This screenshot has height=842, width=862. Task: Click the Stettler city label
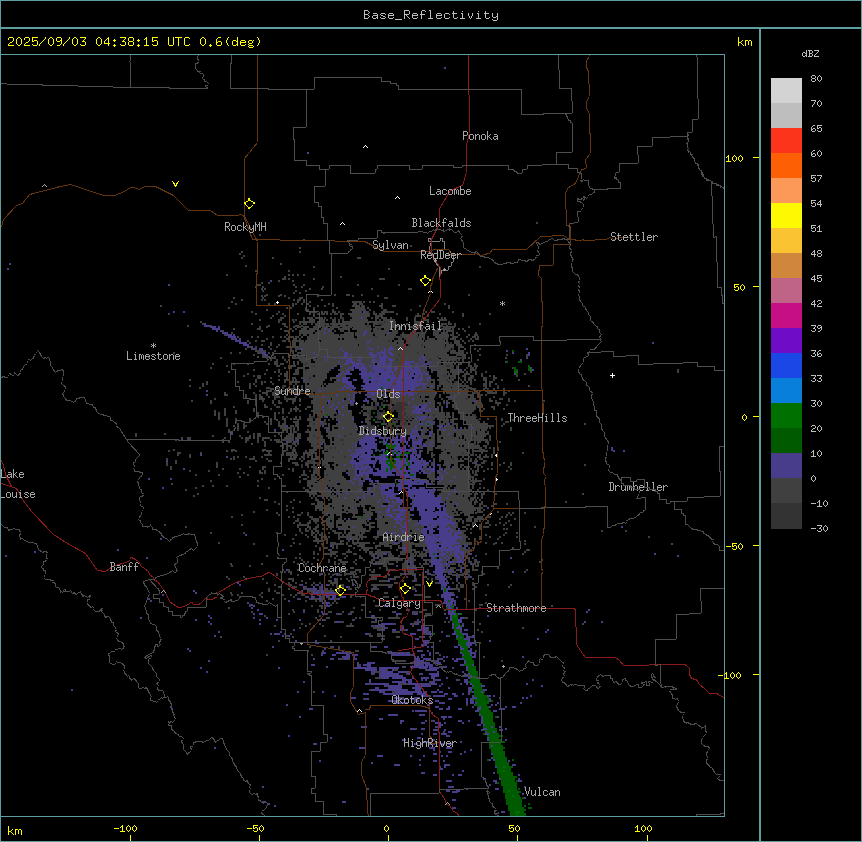point(634,237)
